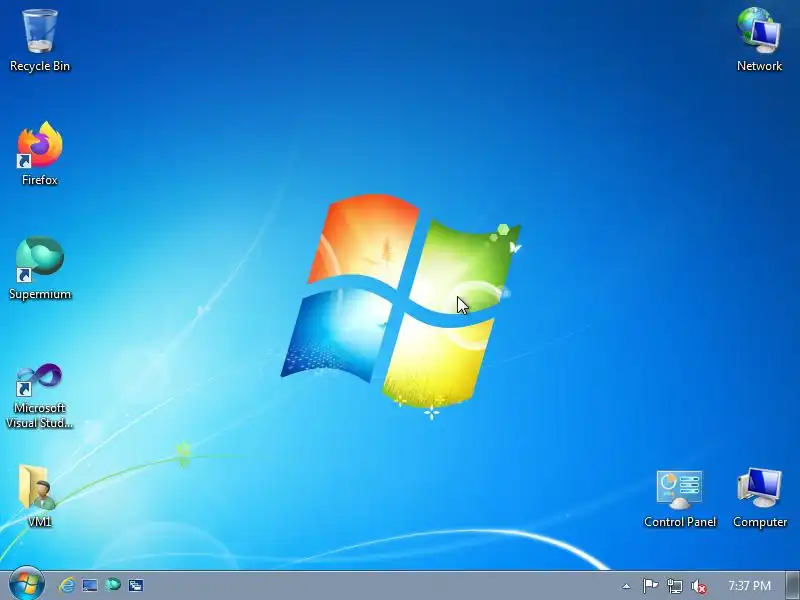Select the Supermium browser shortcut on the desktop
The image size is (800, 600).
(x=40, y=268)
